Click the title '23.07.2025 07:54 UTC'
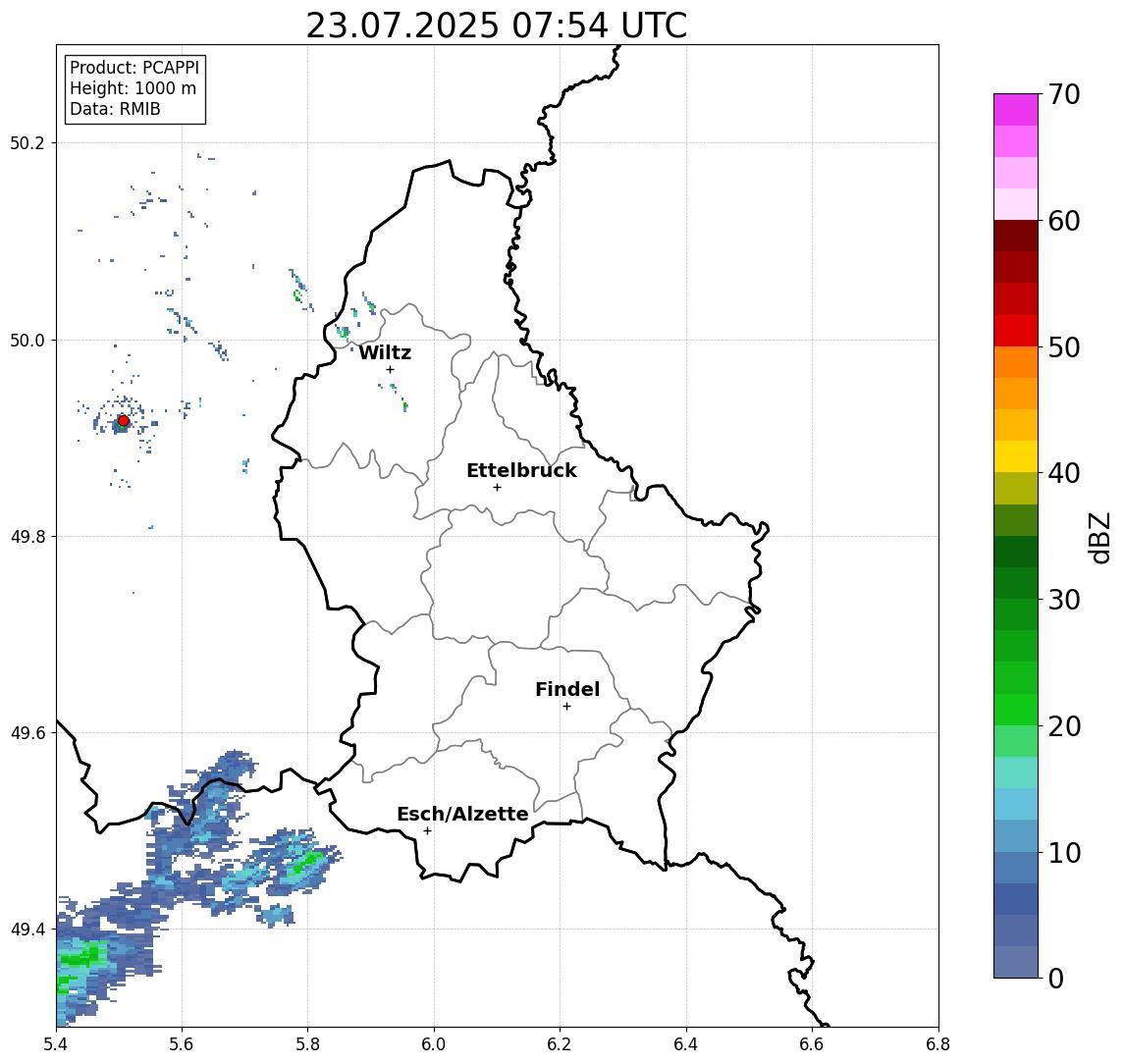Screen dimensions: 1124x1064 click(496, 26)
